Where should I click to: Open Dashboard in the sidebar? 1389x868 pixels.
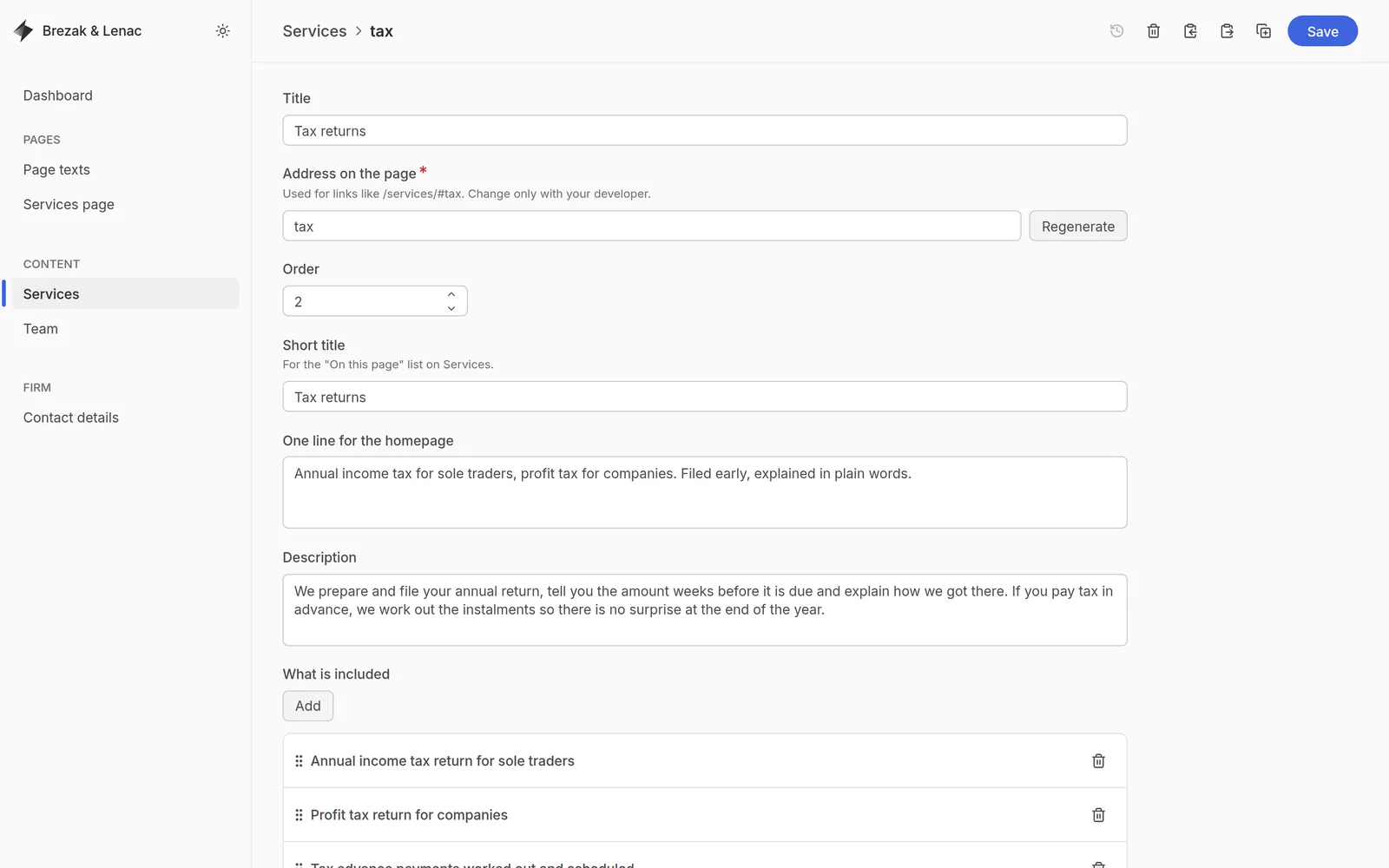[58, 95]
